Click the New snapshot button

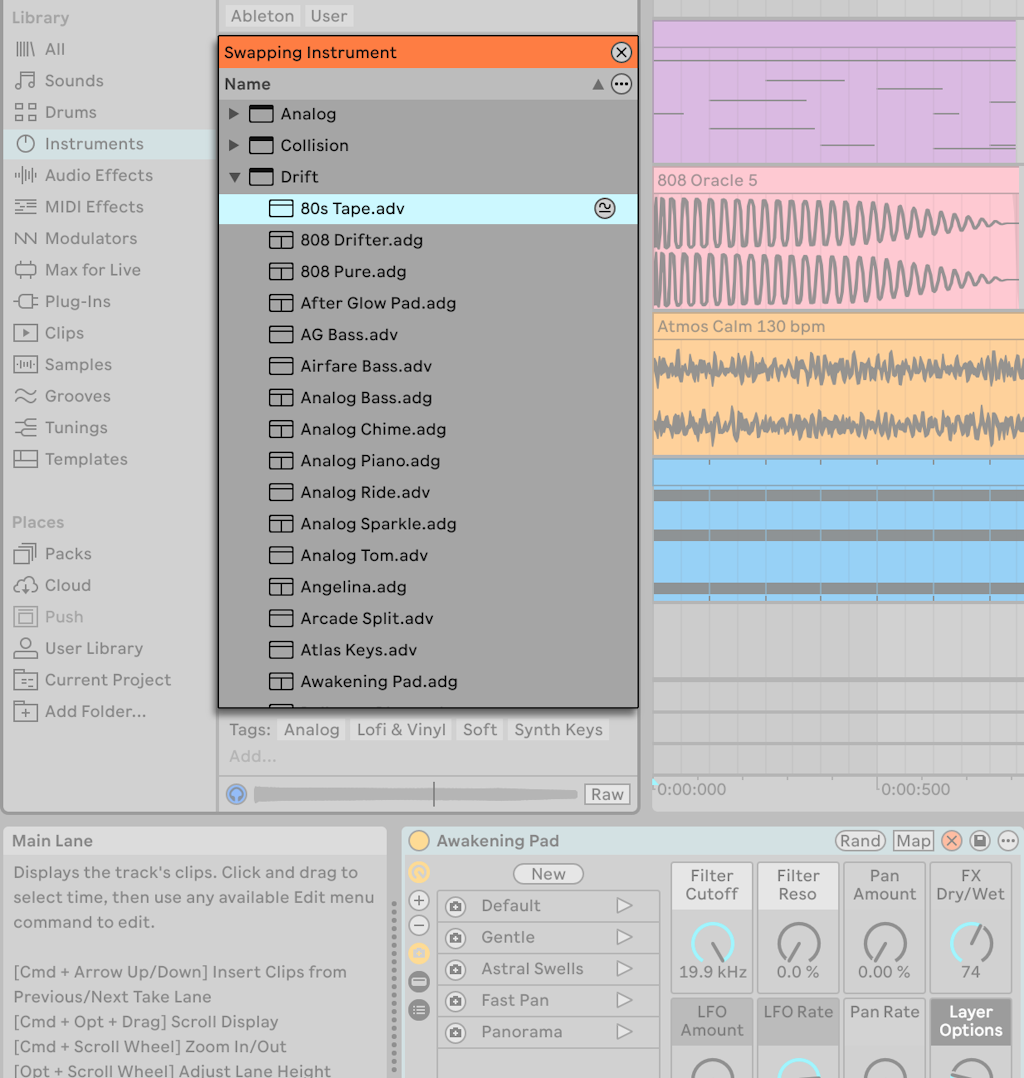click(x=548, y=873)
